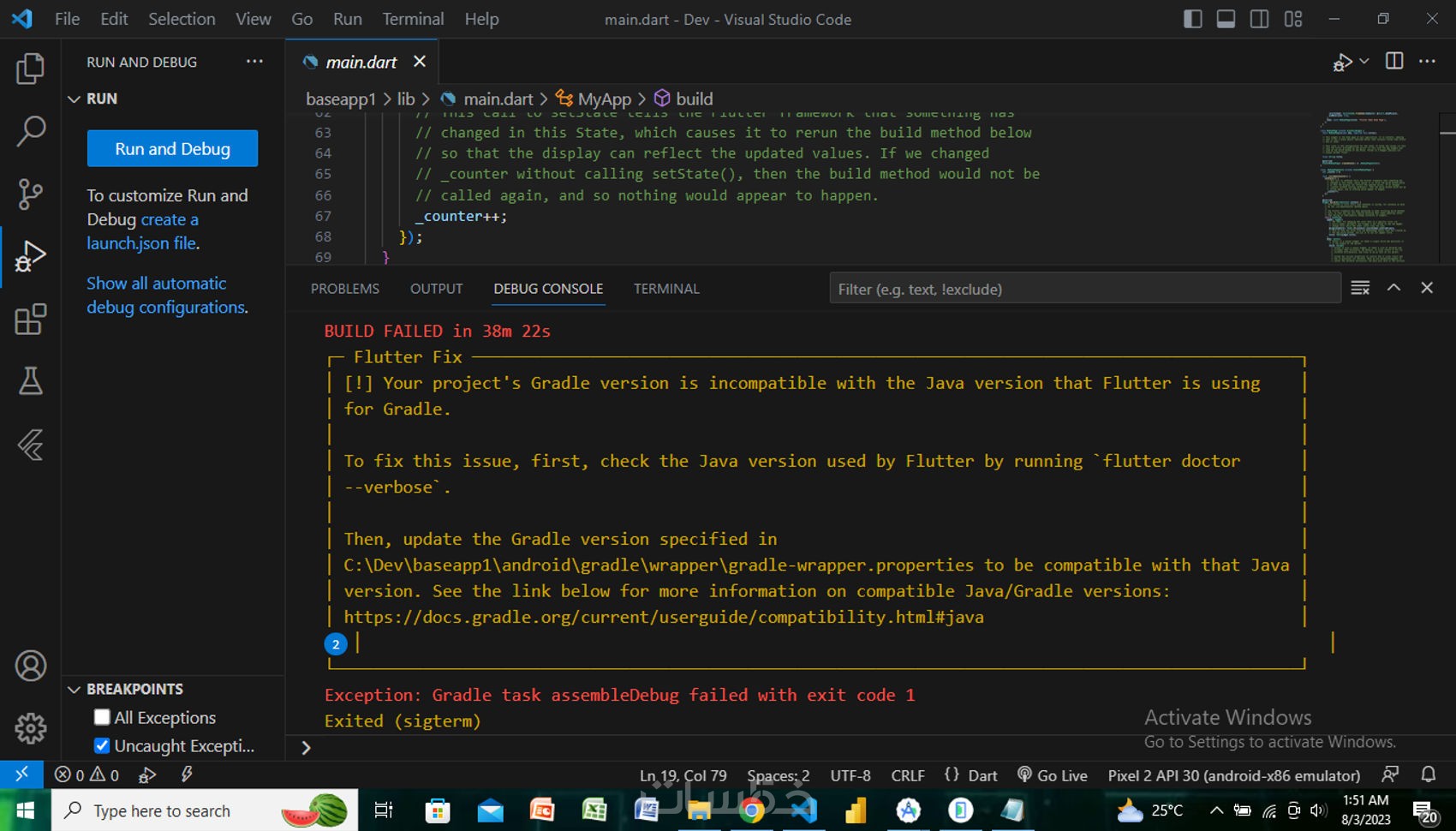This screenshot has height=831, width=1456.
Task: Open the File menu
Action: point(67,19)
